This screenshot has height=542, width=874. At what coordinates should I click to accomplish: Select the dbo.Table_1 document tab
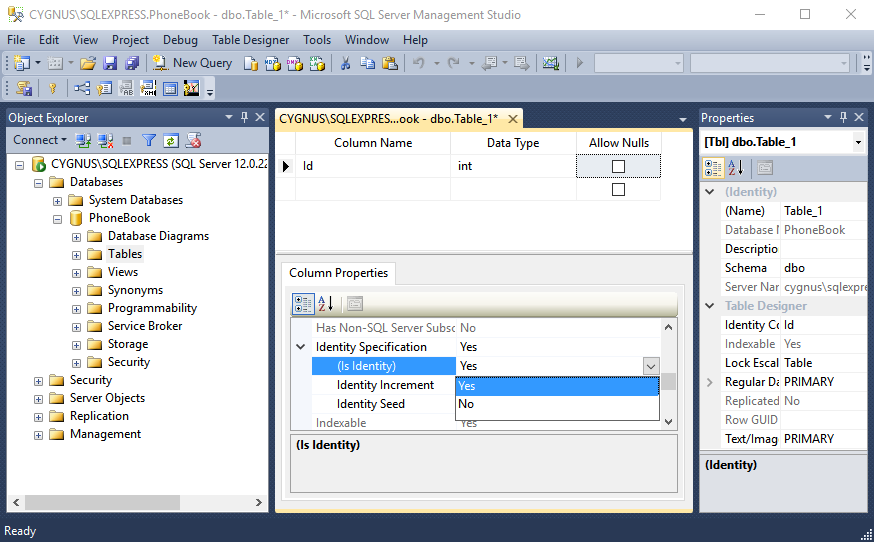click(389, 119)
